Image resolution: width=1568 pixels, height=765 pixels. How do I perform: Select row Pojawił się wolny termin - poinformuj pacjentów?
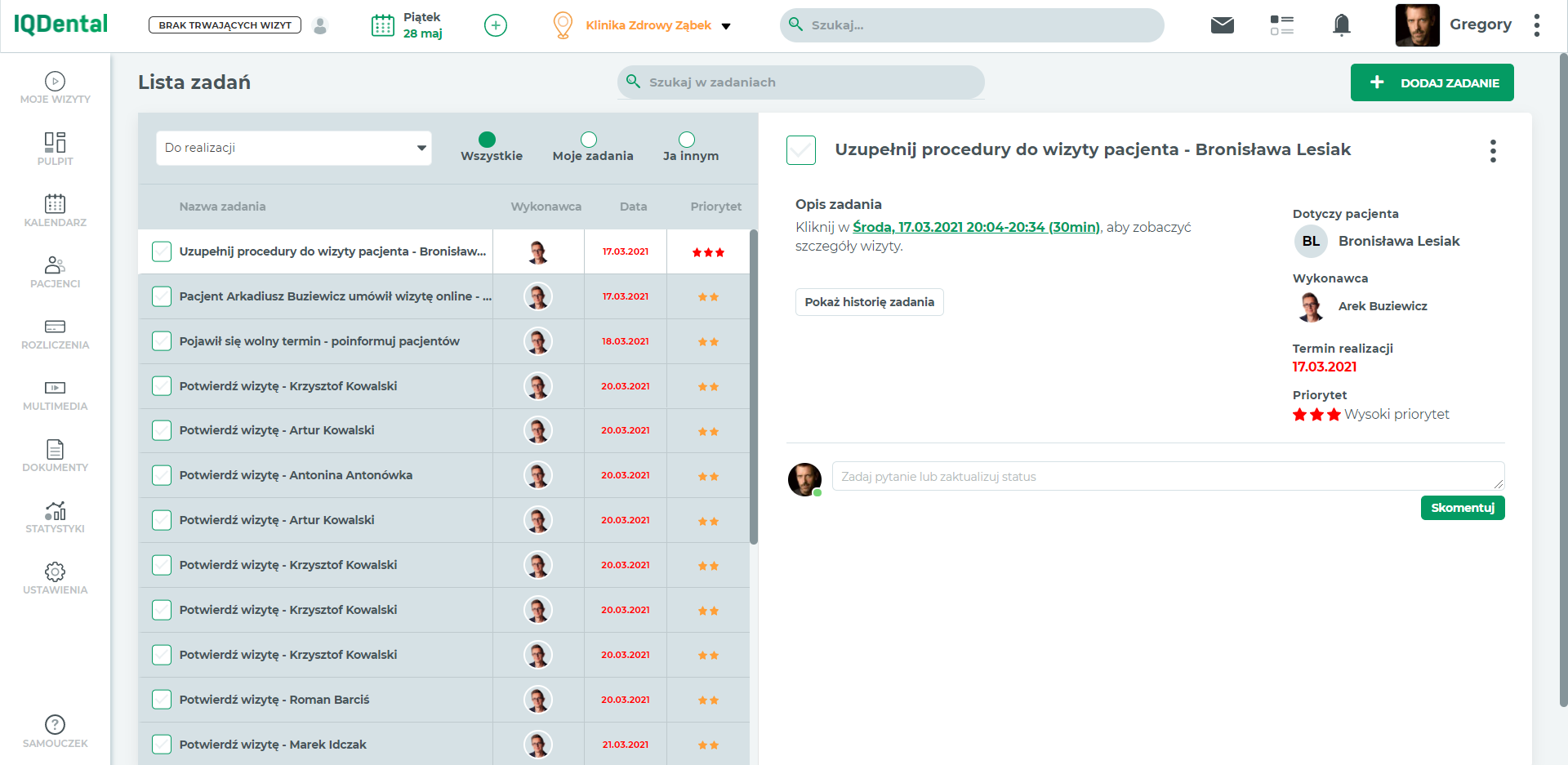point(444,341)
